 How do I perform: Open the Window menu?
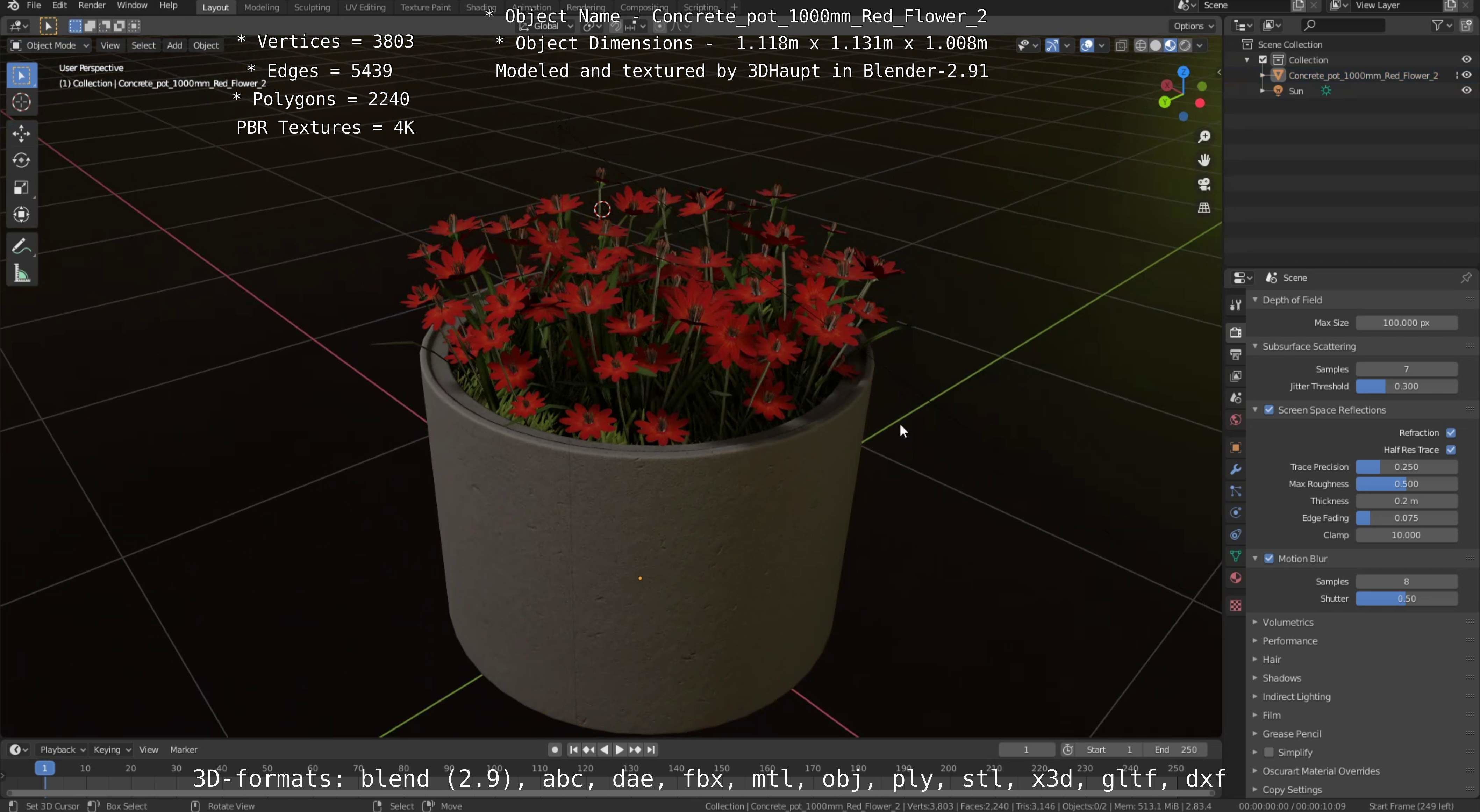coord(132,6)
